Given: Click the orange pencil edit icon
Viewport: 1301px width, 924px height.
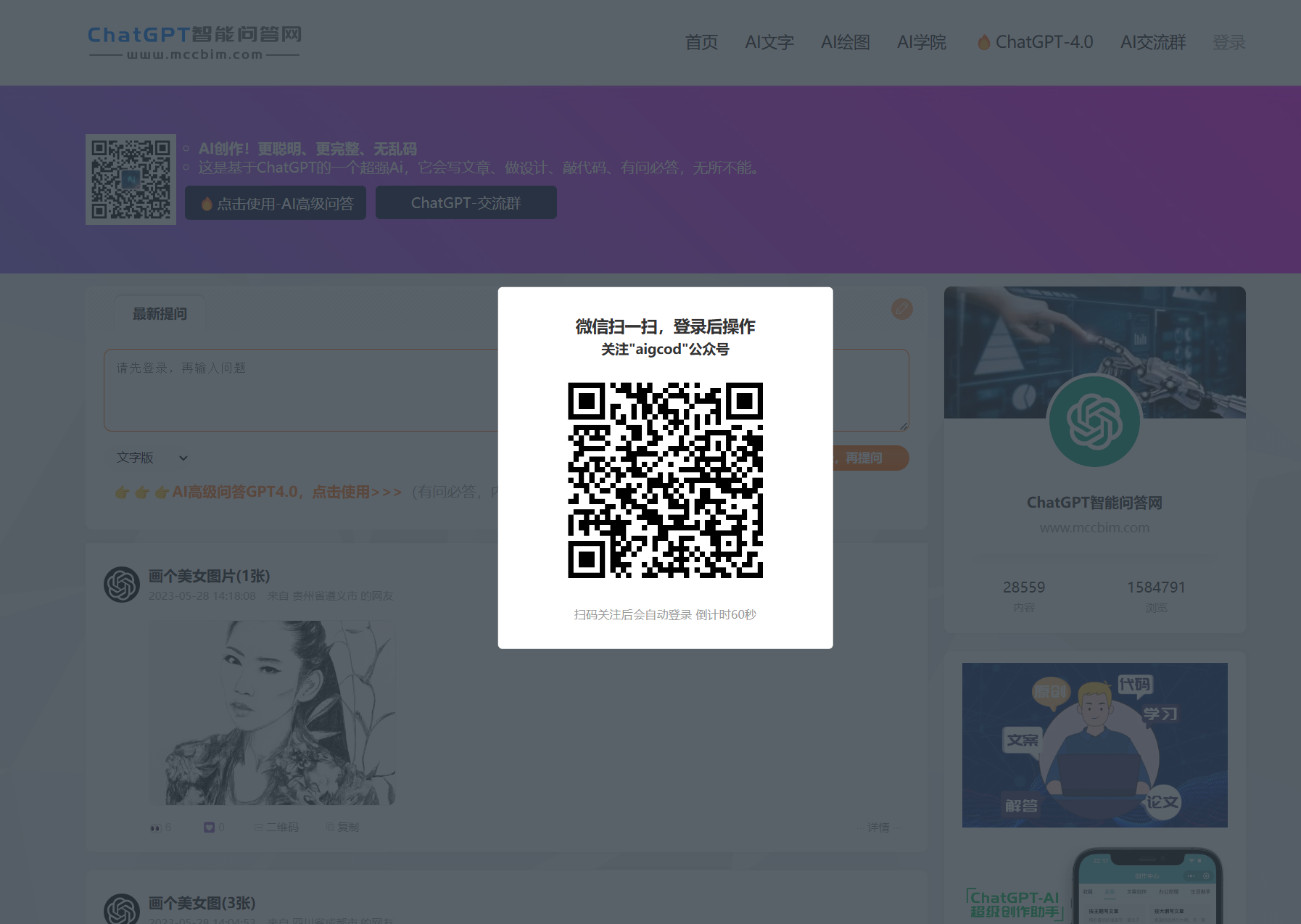Looking at the screenshot, I should [x=902, y=309].
